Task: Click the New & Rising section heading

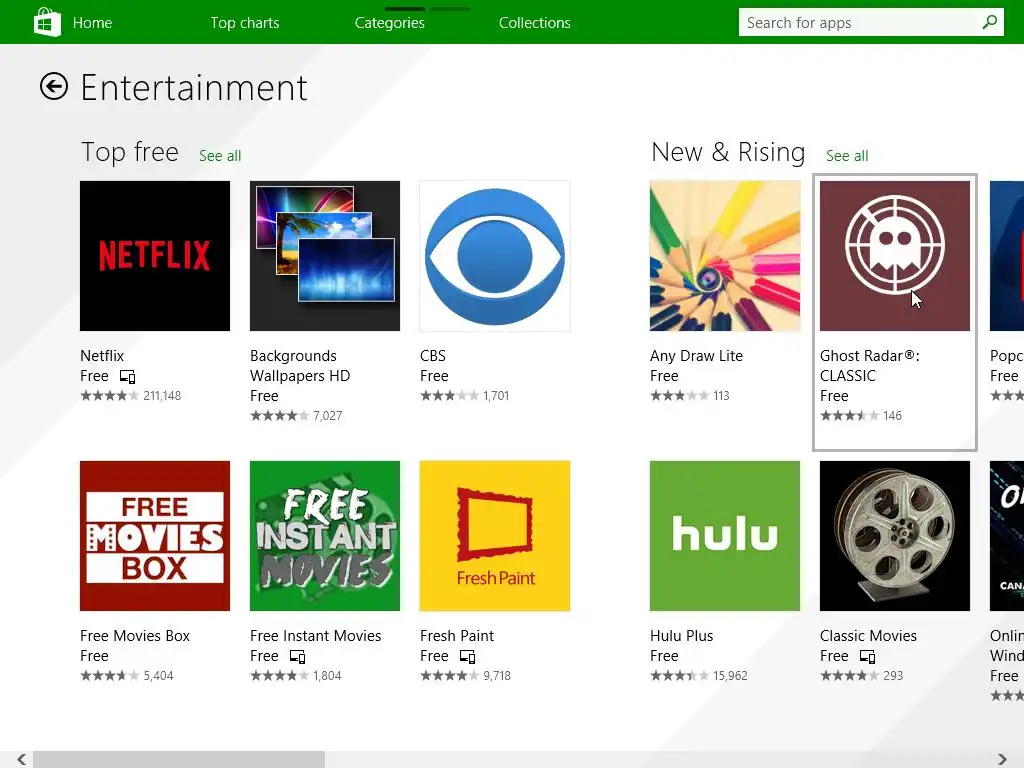Action: point(728,152)
